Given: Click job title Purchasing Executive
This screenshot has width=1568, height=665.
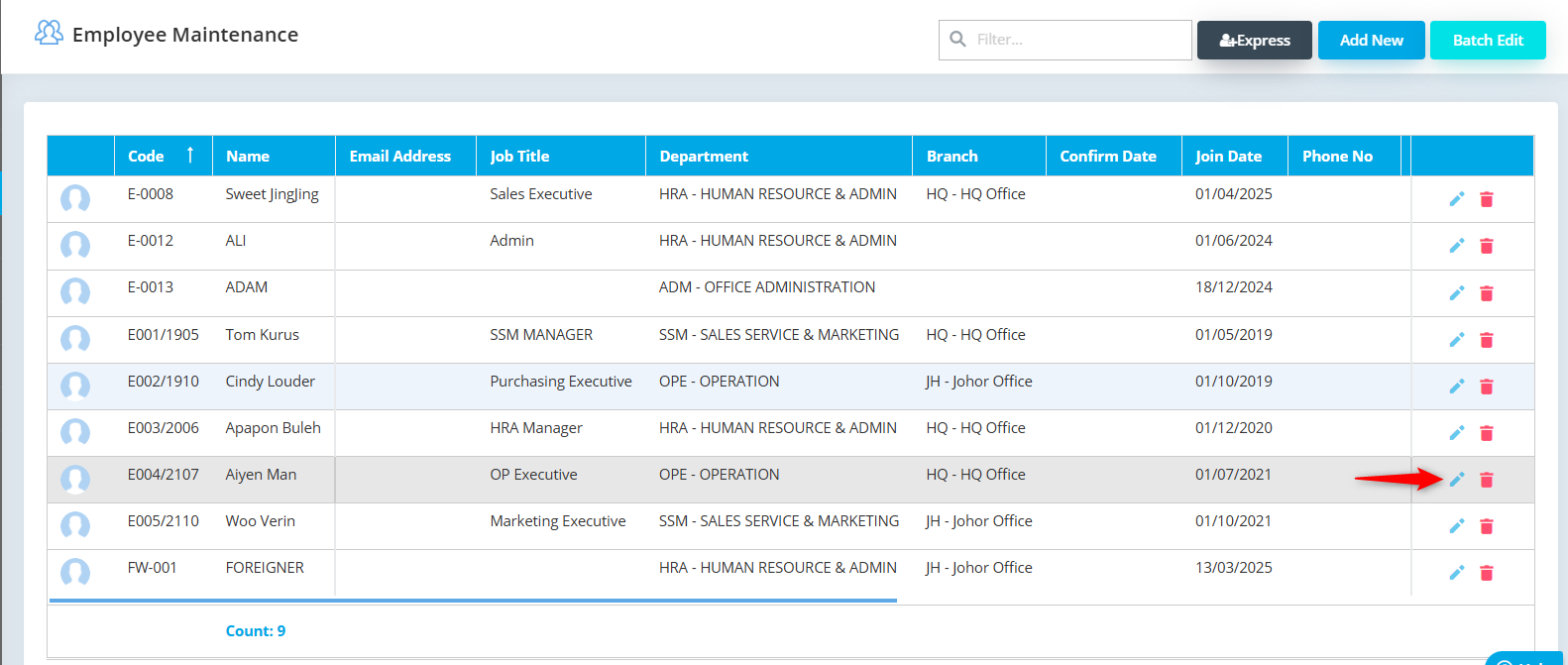Looking at the screenshot, I should 561,382.
